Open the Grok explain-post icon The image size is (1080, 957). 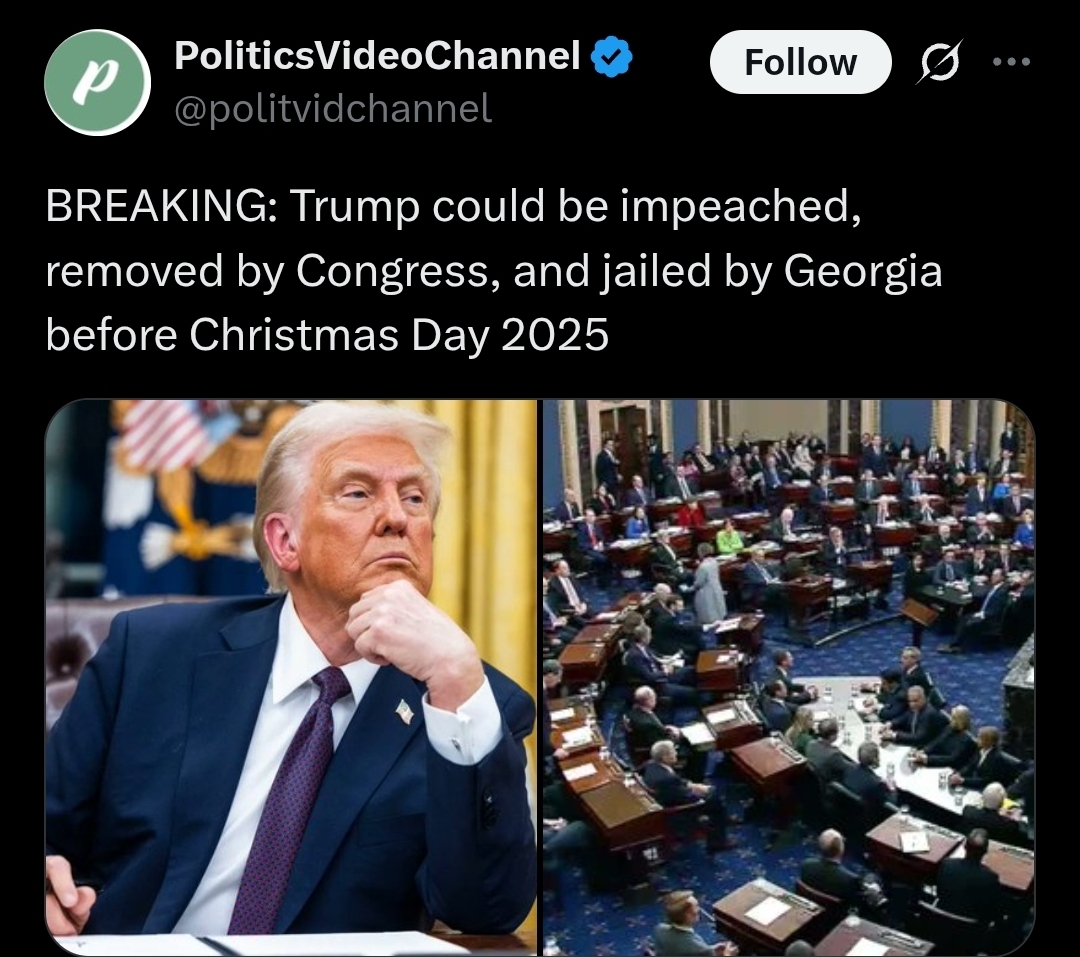pos(939,62)
